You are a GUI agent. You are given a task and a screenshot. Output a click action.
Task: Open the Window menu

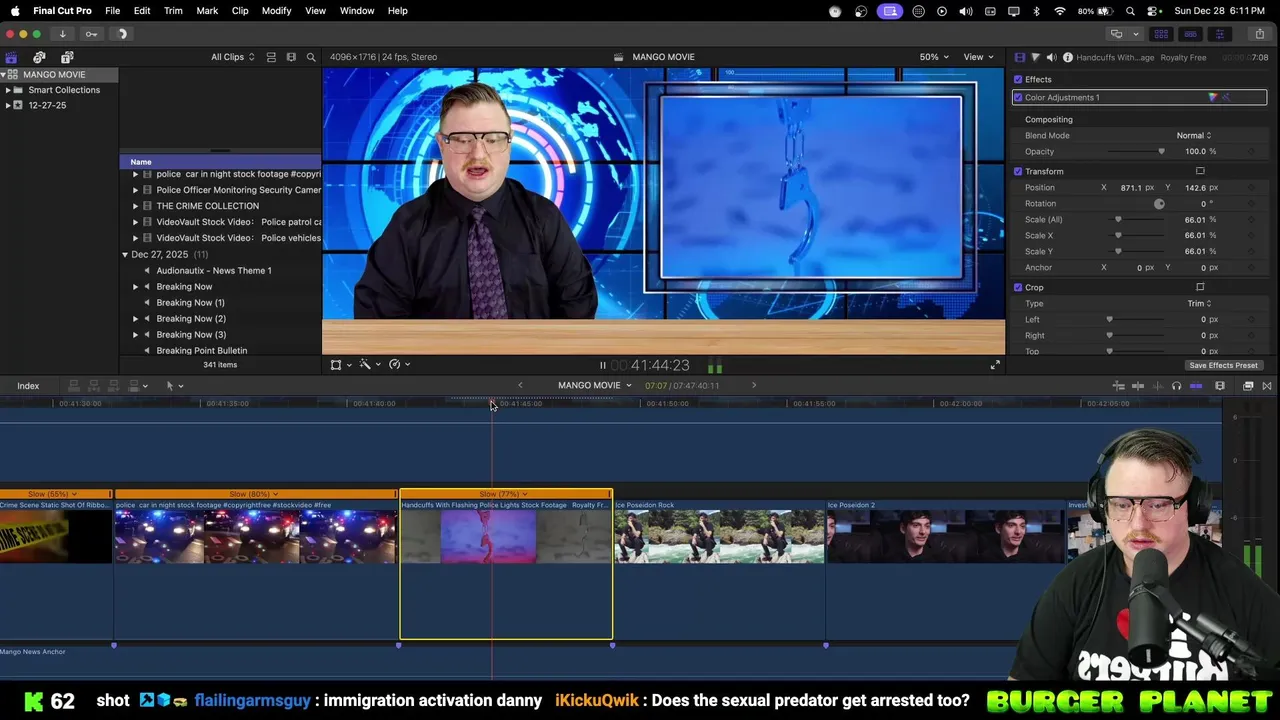tap(357, 11)
